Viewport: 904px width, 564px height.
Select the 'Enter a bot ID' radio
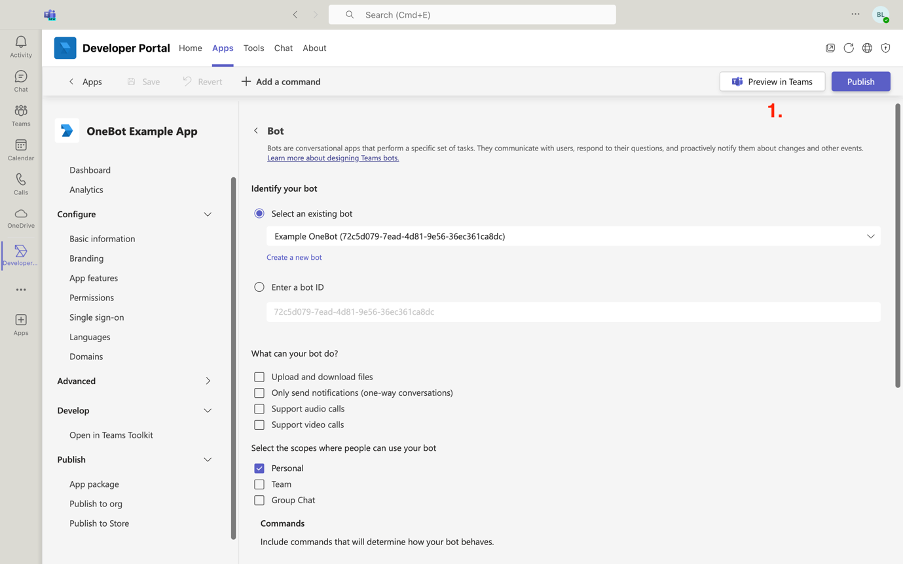pyautogui.click(x=259, y=287)
